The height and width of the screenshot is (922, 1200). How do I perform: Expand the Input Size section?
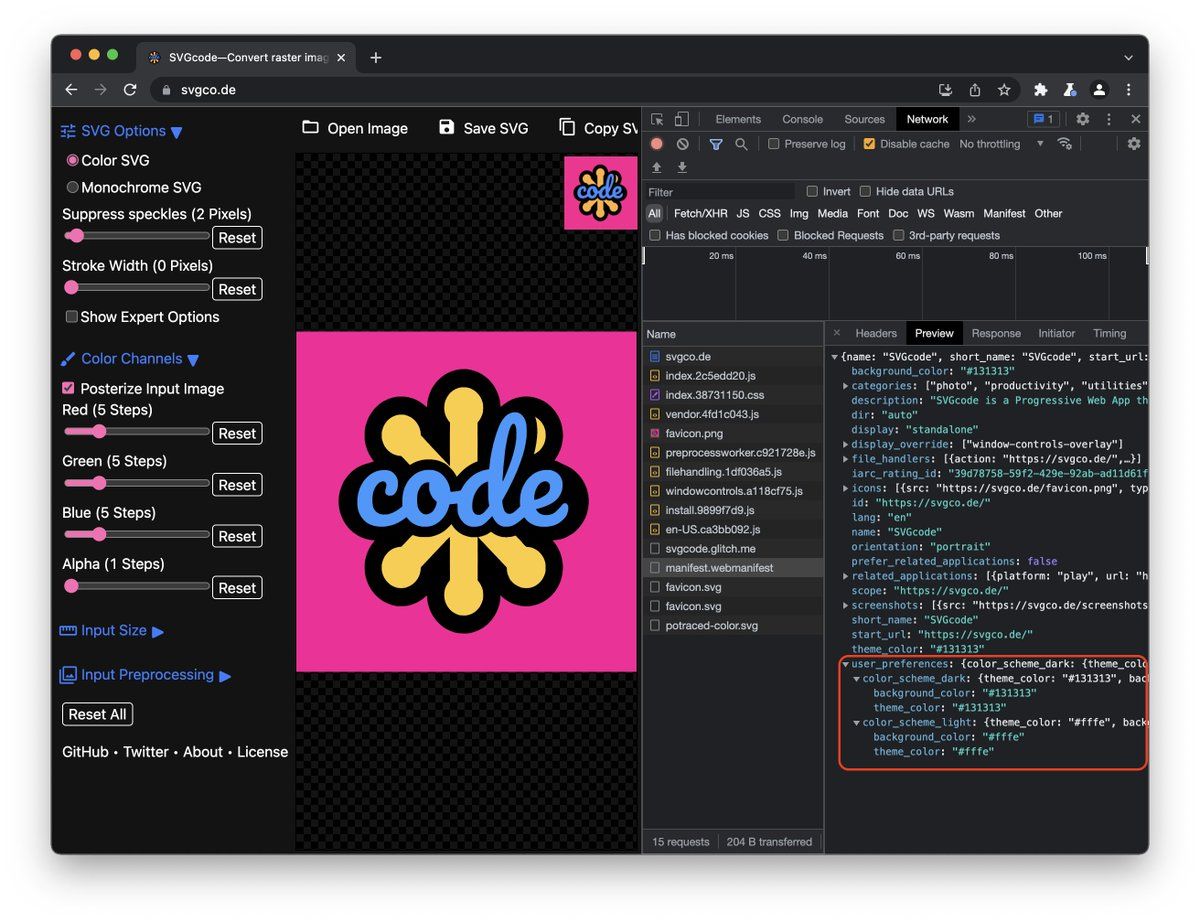point(112,631)
